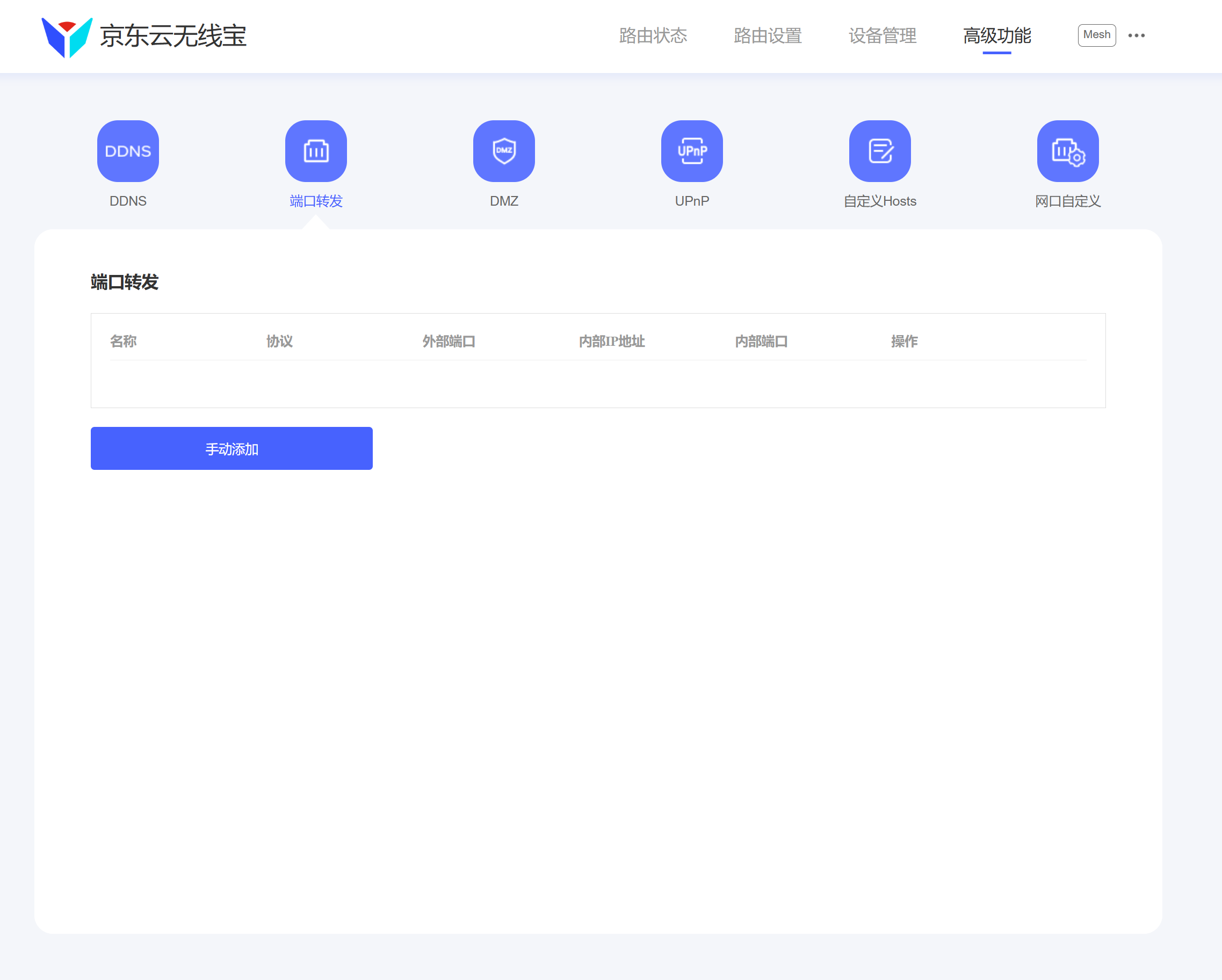Screen dimensions: 1222x980
Task: Open the 网口自定义 port customization icon
Action: pos(1068,151)
